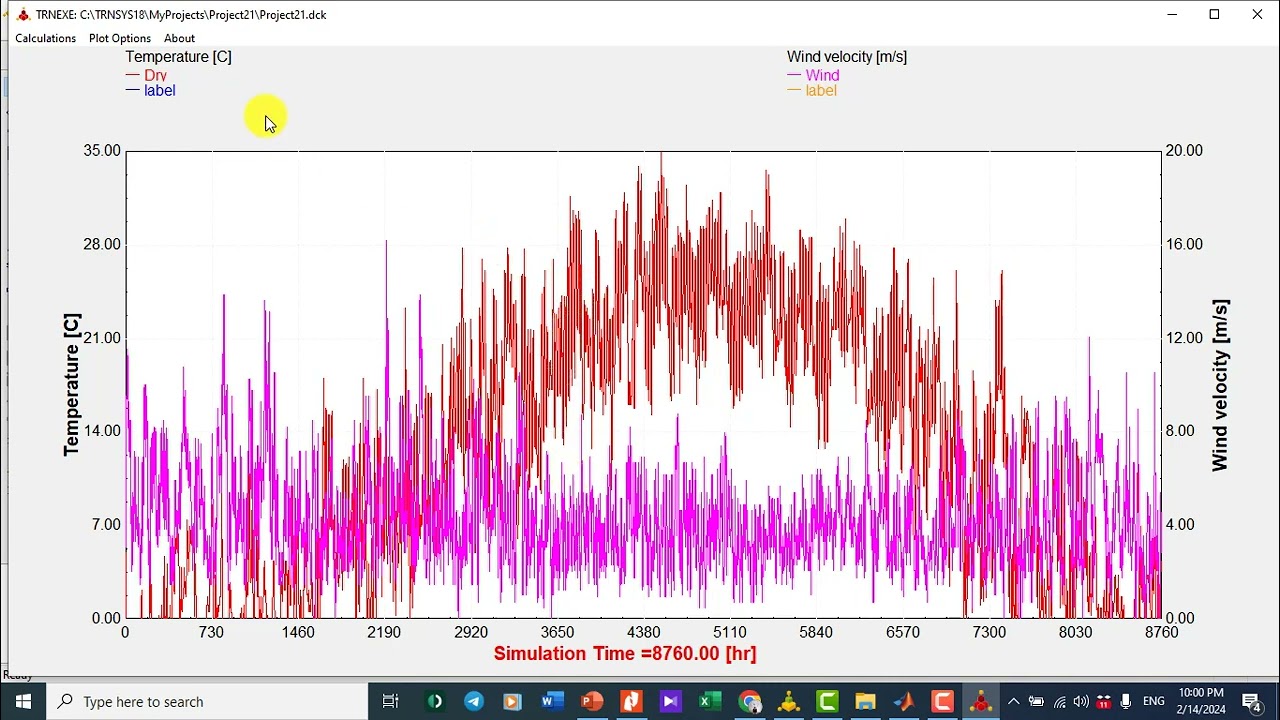Screen dimensions: 1280x720
Task: Click the 20.00 value on right axis
Action: pyautogui.click(x=1184, y=151)
